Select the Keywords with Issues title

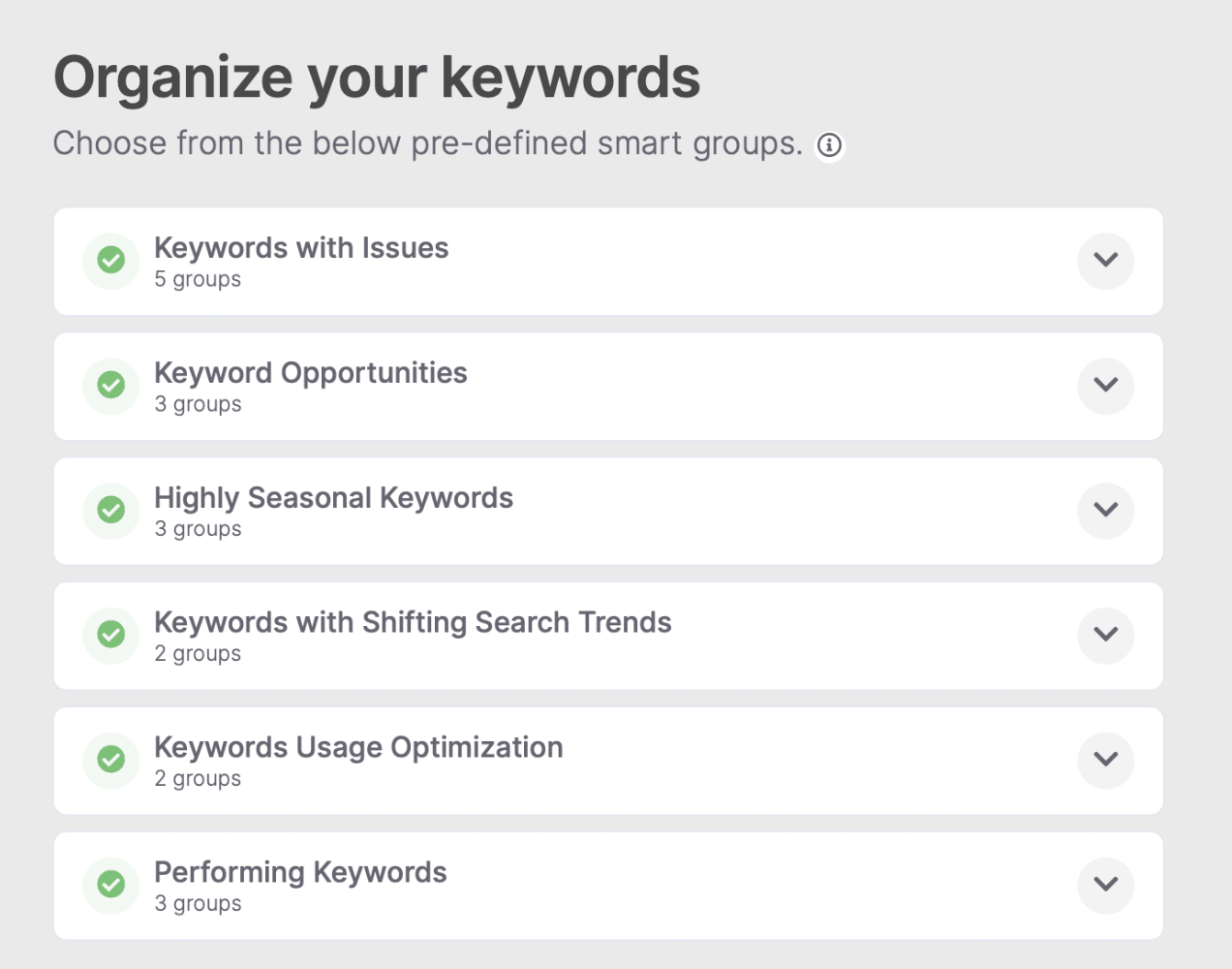[x=301, y=248]
